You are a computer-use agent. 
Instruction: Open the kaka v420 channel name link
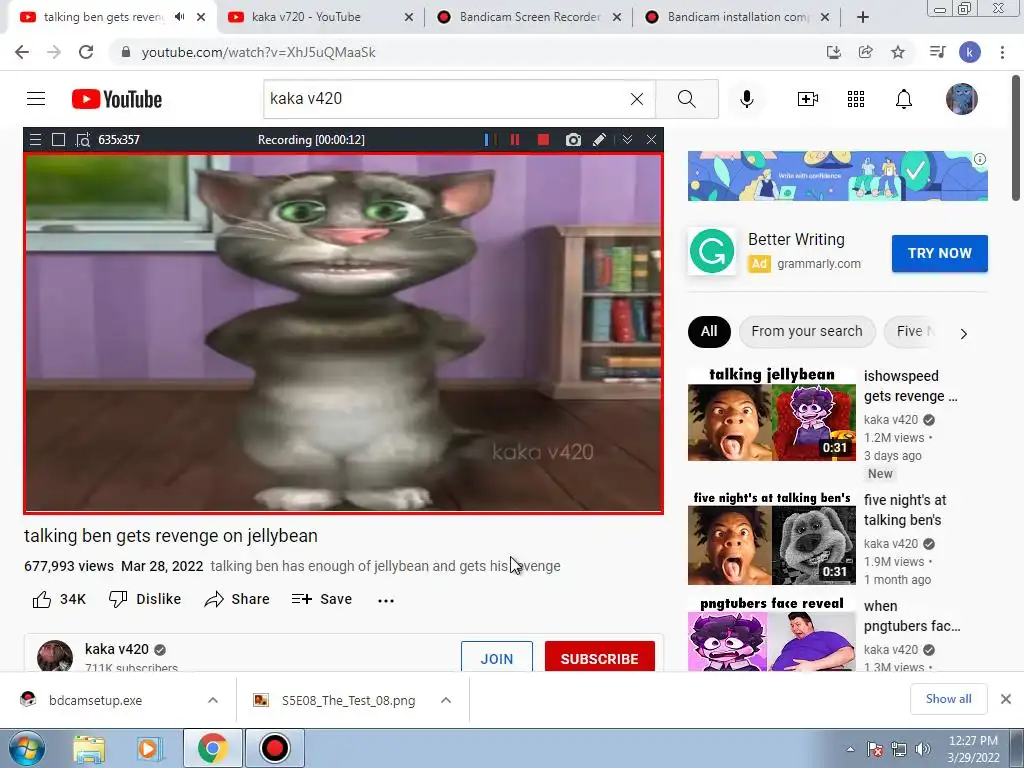point(117,649)
